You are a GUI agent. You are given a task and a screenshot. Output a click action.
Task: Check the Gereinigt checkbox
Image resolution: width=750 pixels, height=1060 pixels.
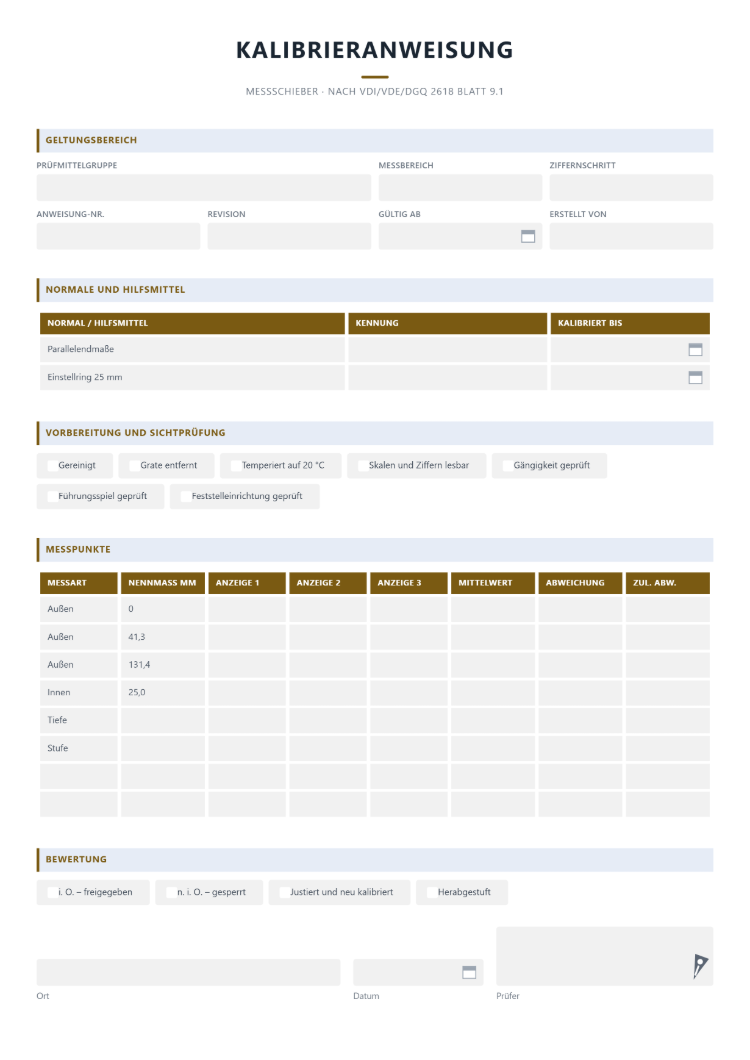tap(52, 466)
